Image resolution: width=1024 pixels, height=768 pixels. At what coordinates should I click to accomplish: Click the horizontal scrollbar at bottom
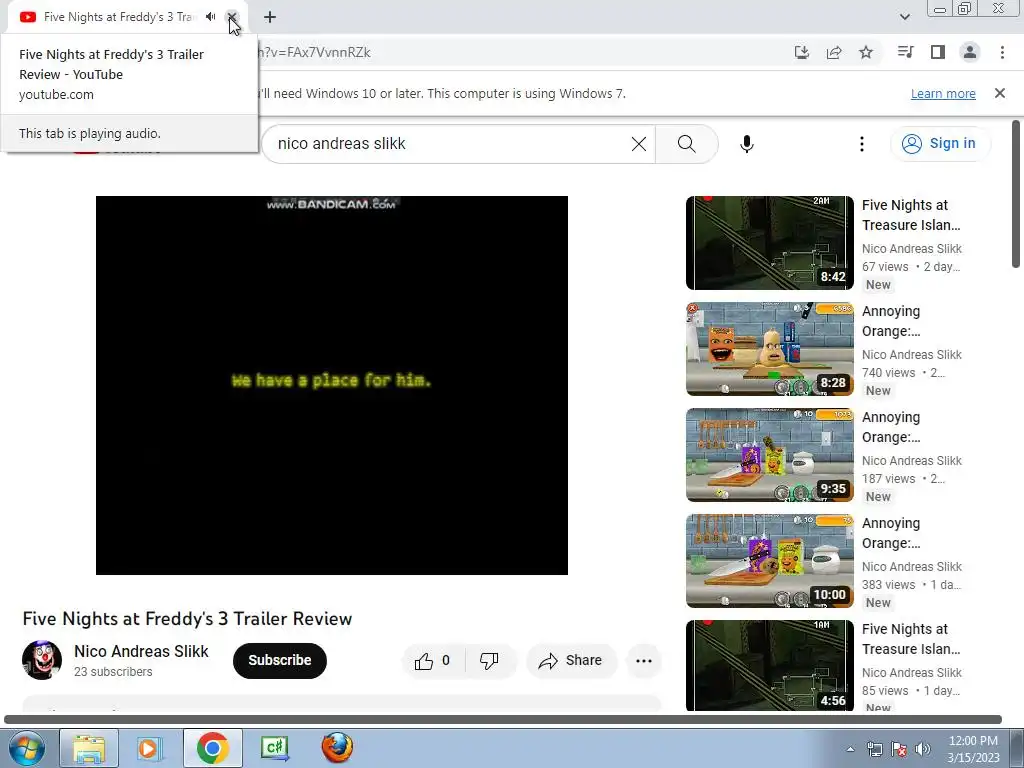pyautogui.click(x=503, y=720)
